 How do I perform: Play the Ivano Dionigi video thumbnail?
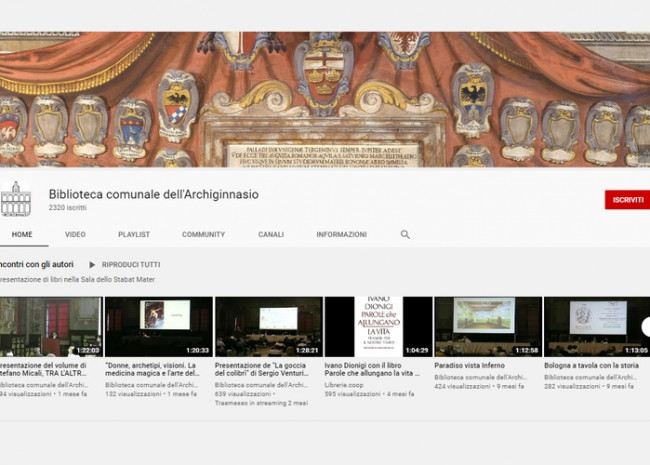(x=378, y=326)
